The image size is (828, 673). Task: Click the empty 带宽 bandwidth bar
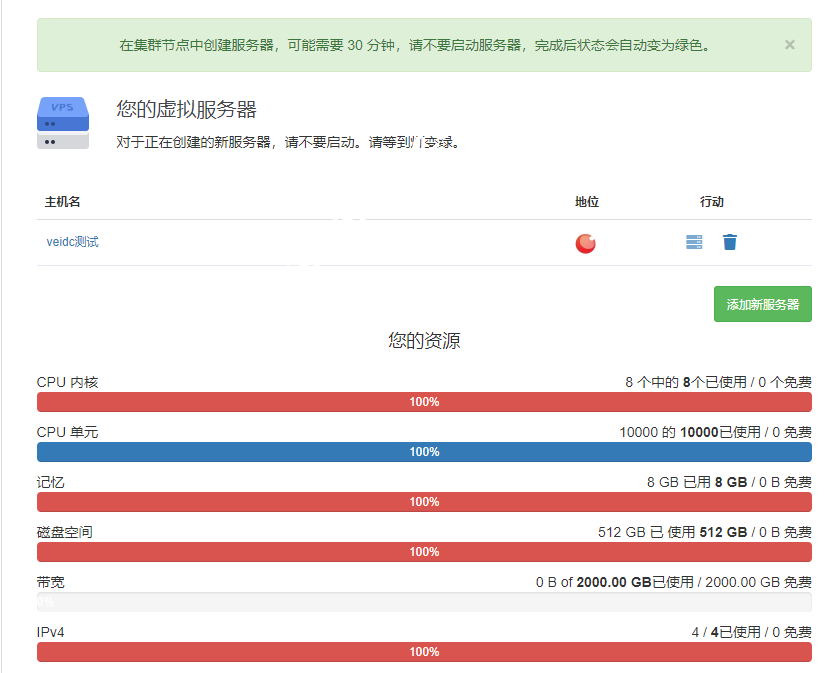[424, 602]
